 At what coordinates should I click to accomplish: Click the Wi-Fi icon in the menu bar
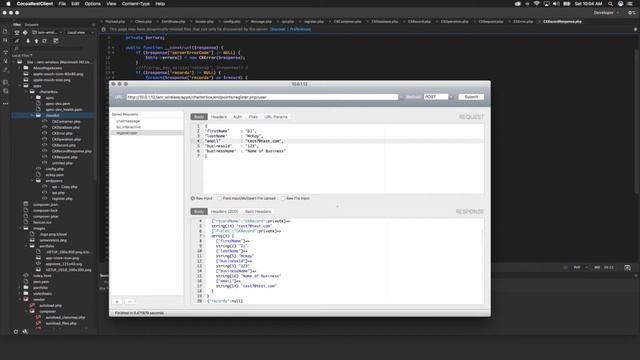[537, 4]
